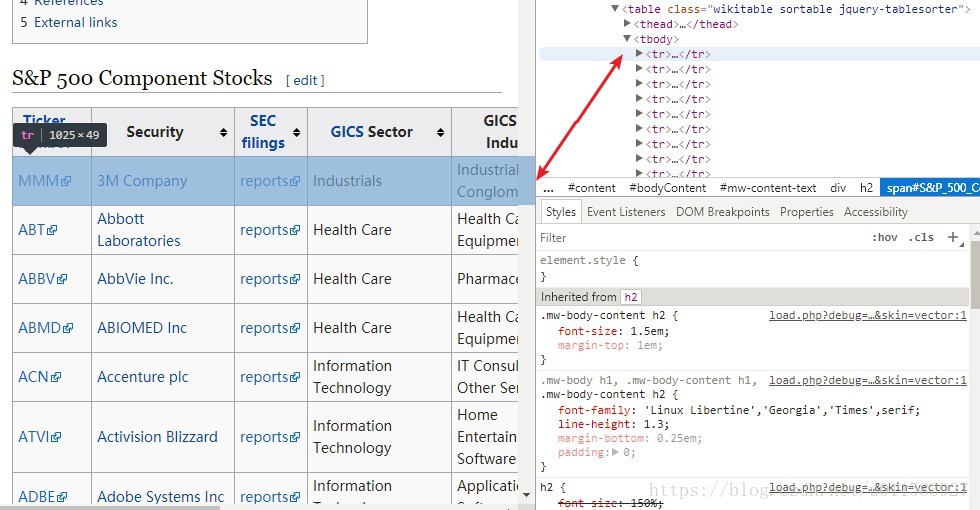
Task: Open reports link in Abbott Laboratories row
Action: [269, 230]
